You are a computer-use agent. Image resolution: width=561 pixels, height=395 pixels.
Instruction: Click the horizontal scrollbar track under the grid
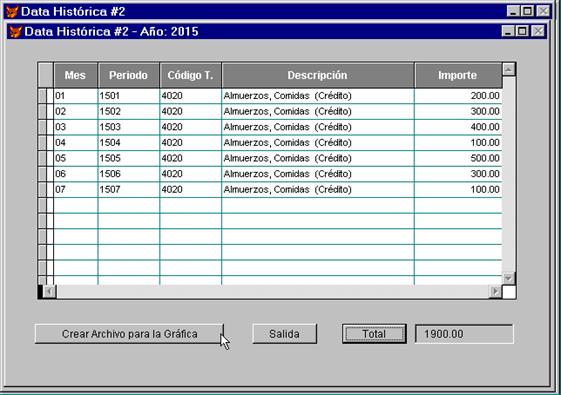tap(273, 292)
